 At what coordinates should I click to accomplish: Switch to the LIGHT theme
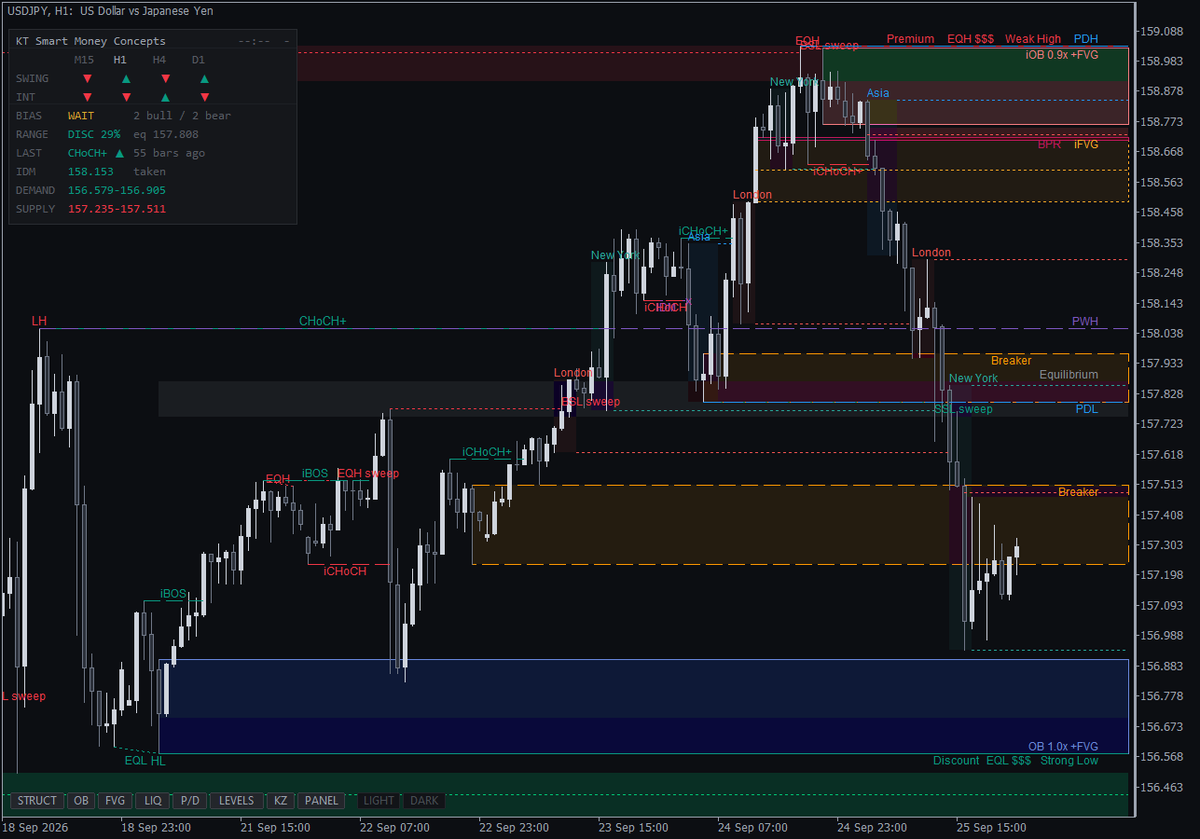click(379, 801)
